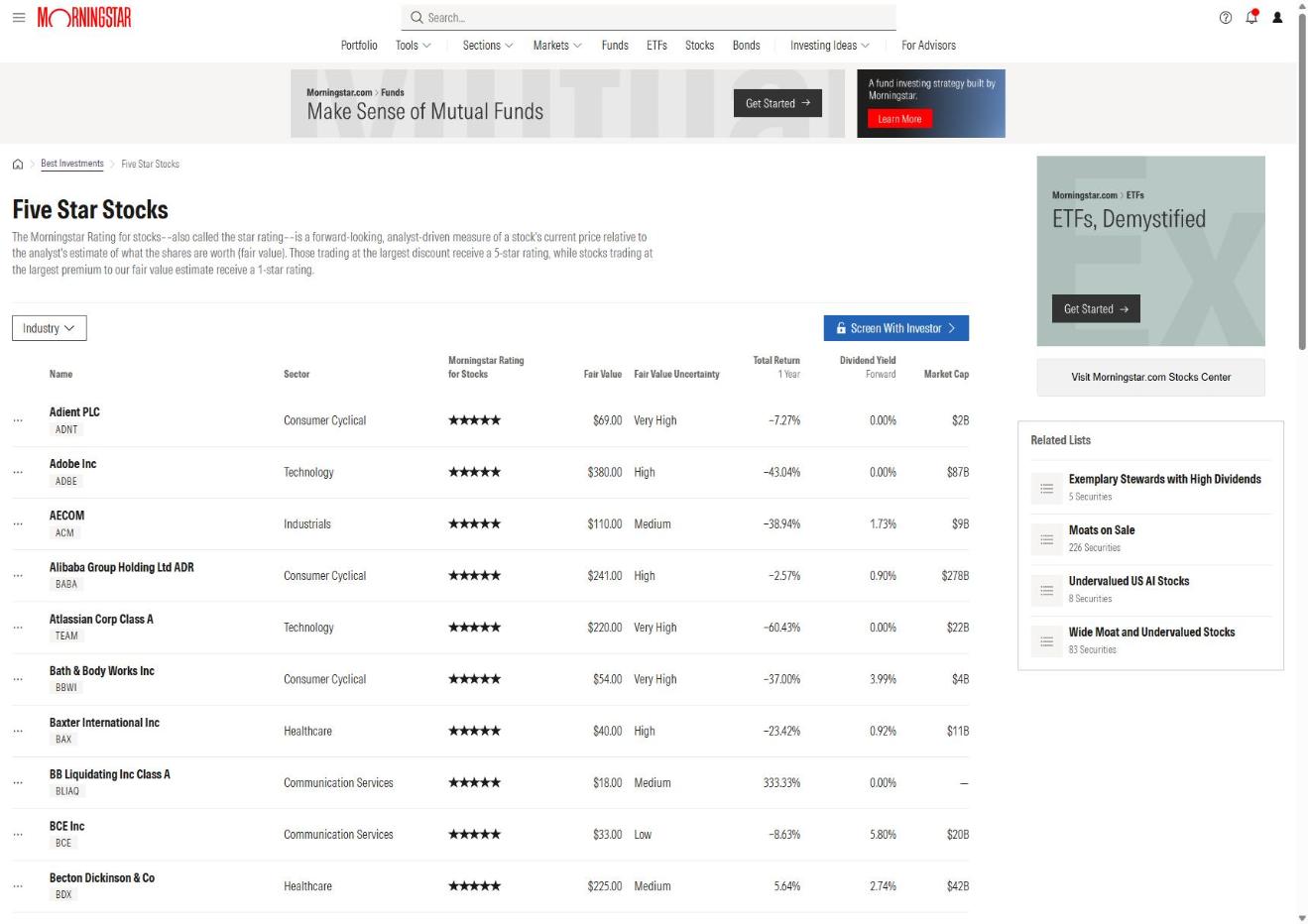Open the BB Liquidating Inc Class A link
This screenshot has height=924, width=1308.
(110, 774)
